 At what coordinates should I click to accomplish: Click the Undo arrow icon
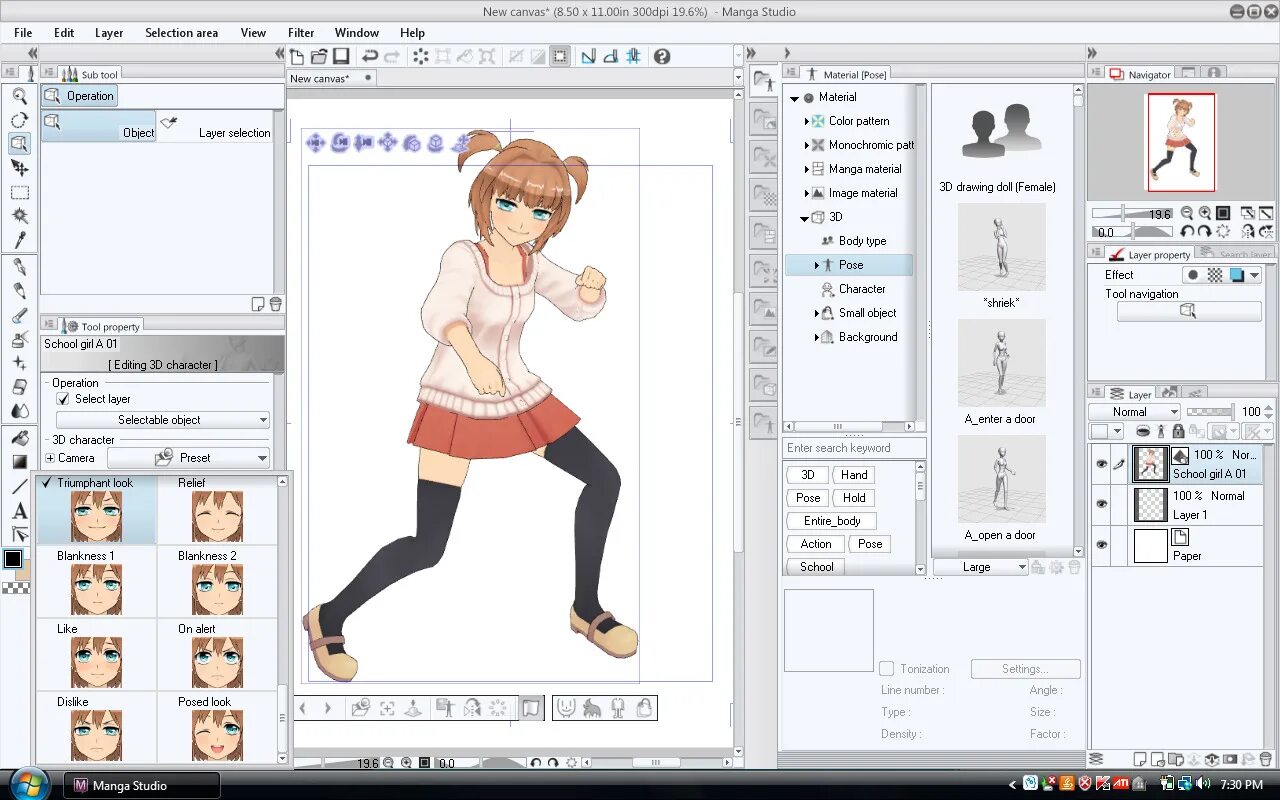pos(370,57)
